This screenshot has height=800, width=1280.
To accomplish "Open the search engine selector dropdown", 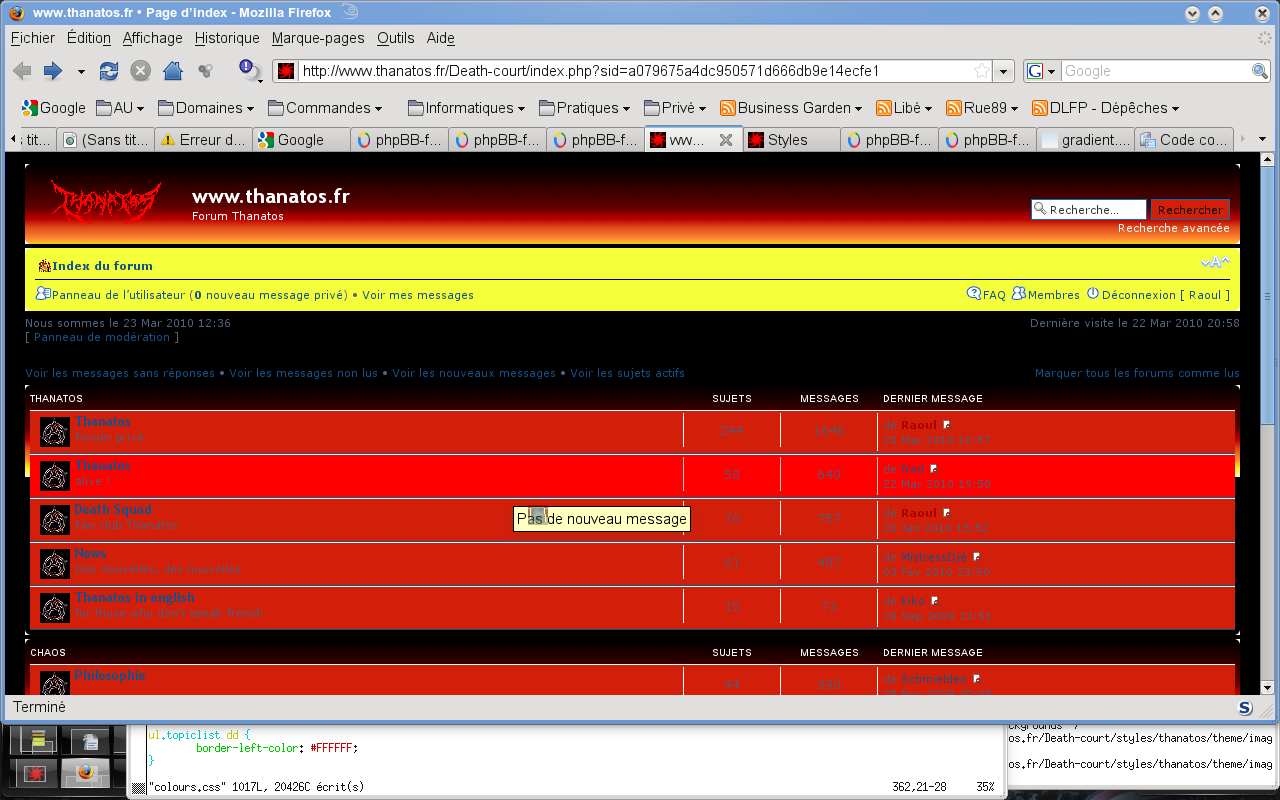I will [1042, 71].
